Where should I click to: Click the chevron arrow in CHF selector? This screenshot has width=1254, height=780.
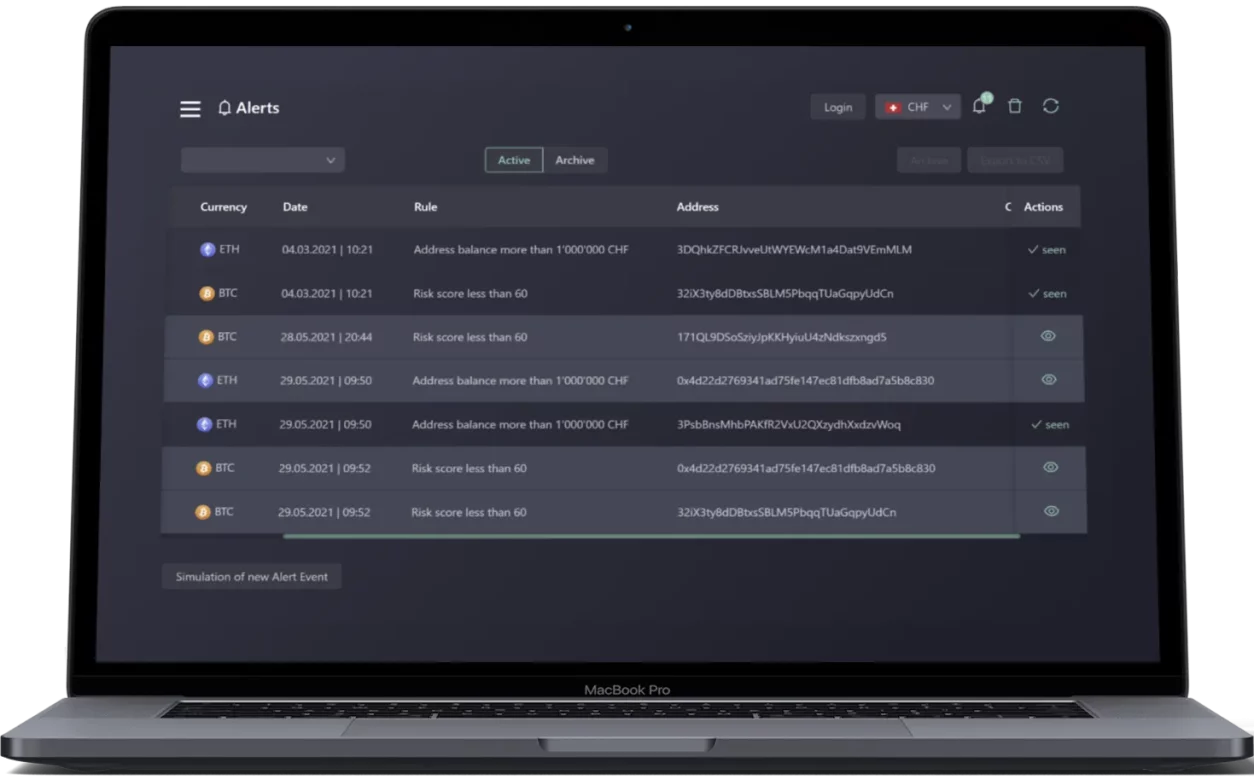pyautogui.click(x=947, y=108)
